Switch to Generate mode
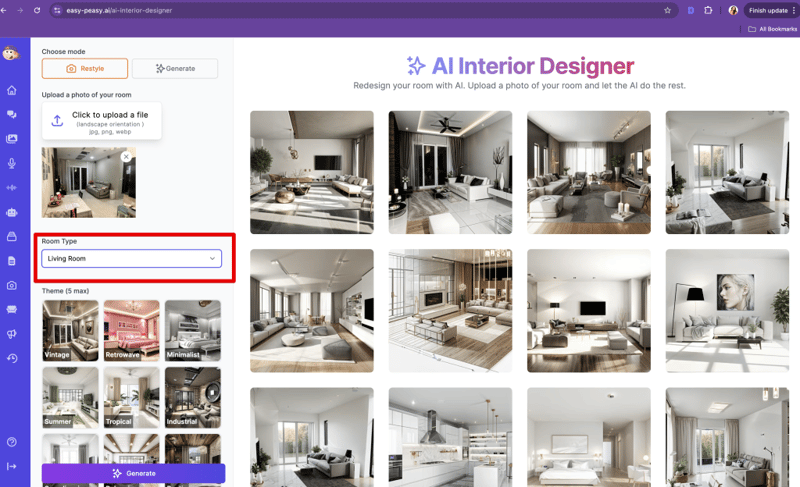The image size is (800, 487). (x=175, y=69)
